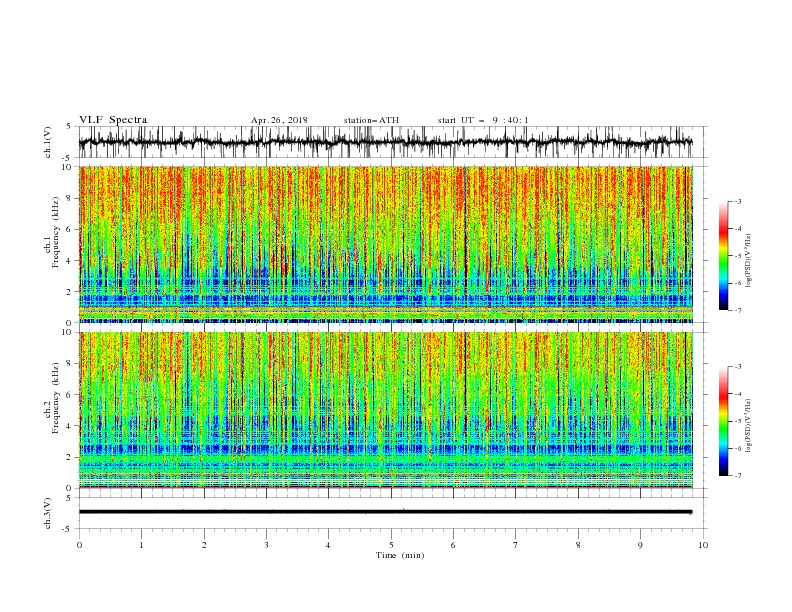This screenshot has width=792, height=612.
Task: Select ch.1 color bar "log(PSD)(V²/Hz)" label
Action: (x=749, y=261)
